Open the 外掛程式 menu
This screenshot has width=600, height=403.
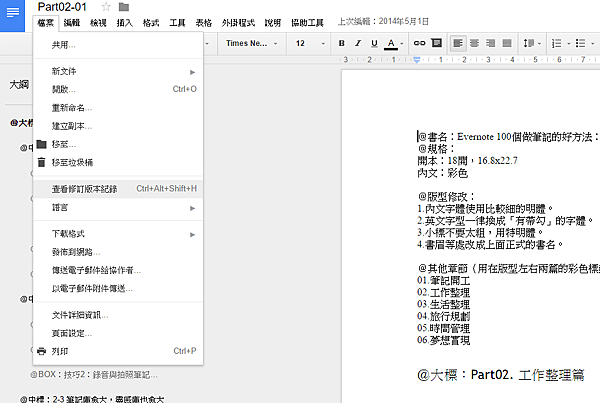click(x=238, y=23)
